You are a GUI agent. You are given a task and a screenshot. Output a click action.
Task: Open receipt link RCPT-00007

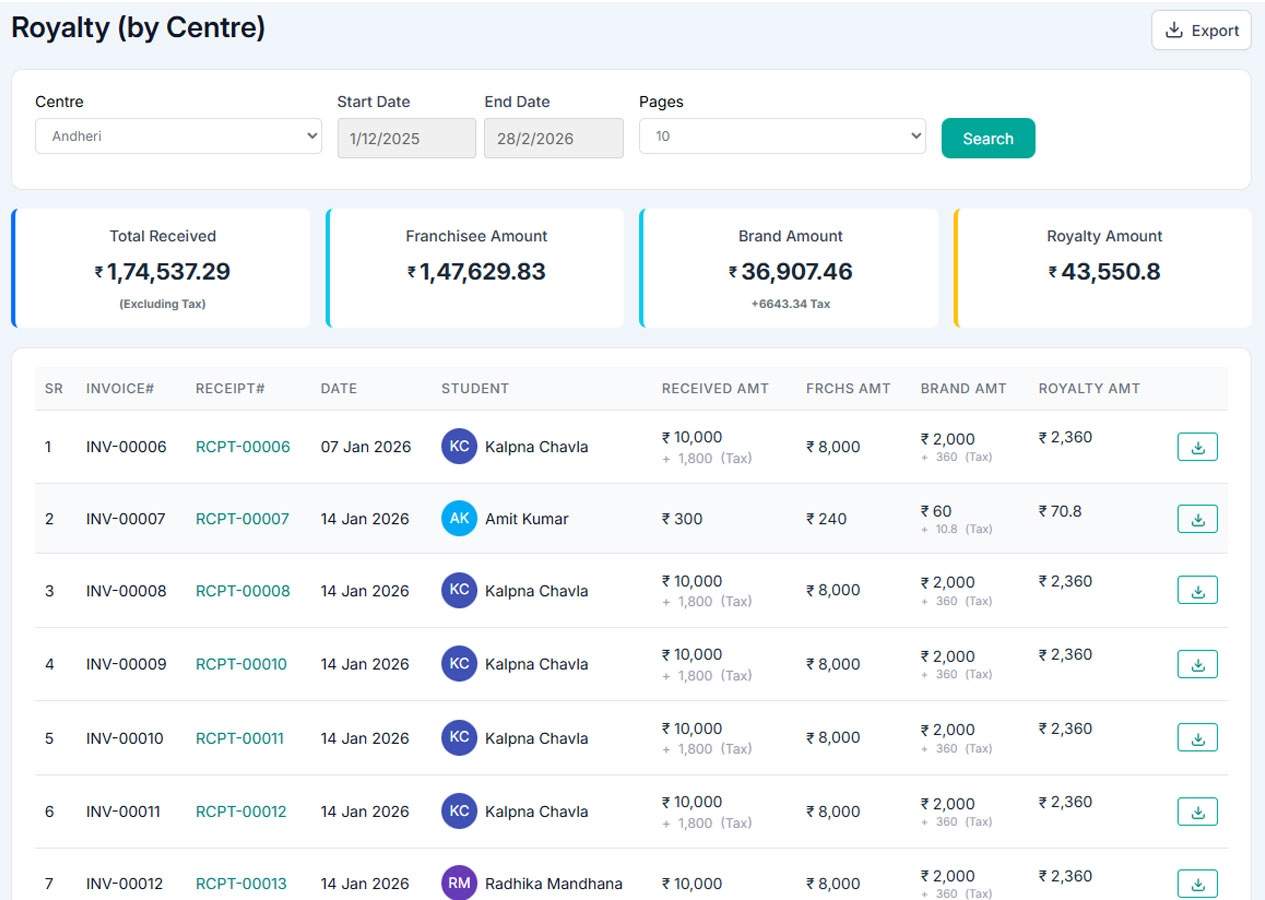(242, 519)
